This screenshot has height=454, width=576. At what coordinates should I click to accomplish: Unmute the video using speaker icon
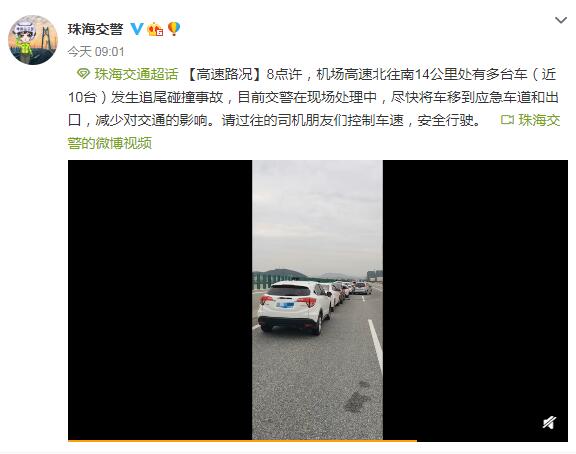550,423
